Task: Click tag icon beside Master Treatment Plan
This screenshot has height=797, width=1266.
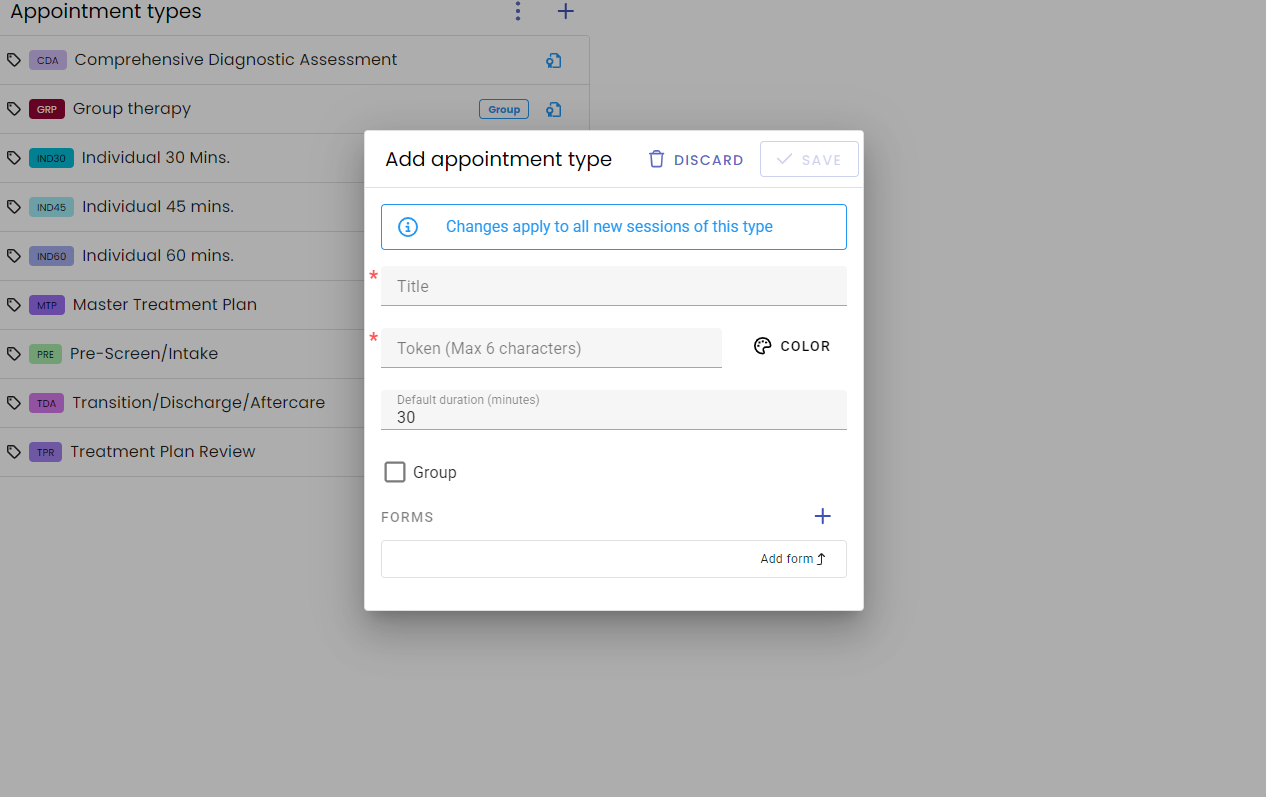Action: point(14,305)
